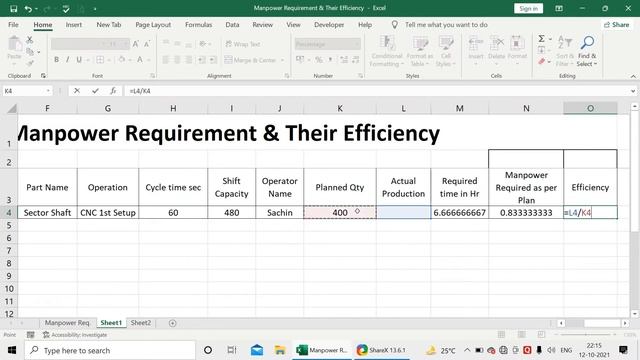Image resolution: width=640 pixels, height=360 pixels.
Task: Click the Share button
Action: tap(617, 24)
